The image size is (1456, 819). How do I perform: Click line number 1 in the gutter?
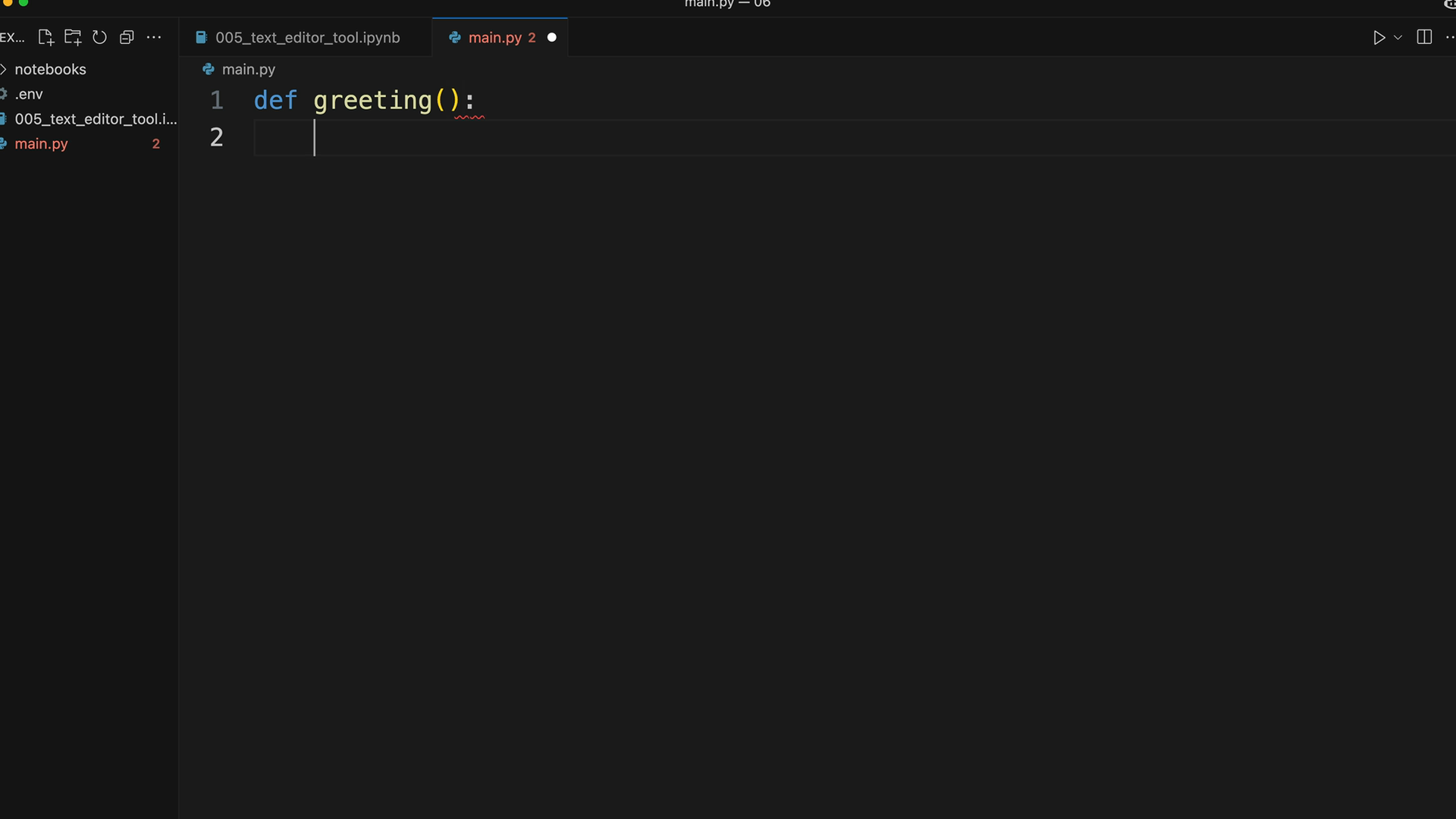217,100
